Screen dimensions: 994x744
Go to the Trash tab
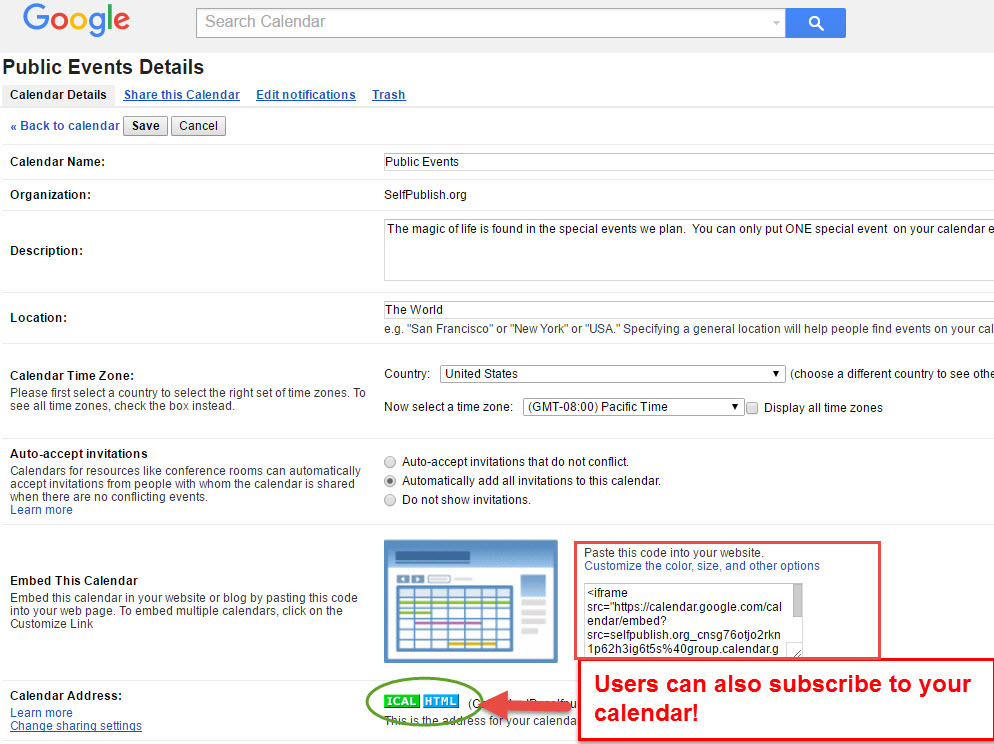(389, 95)
